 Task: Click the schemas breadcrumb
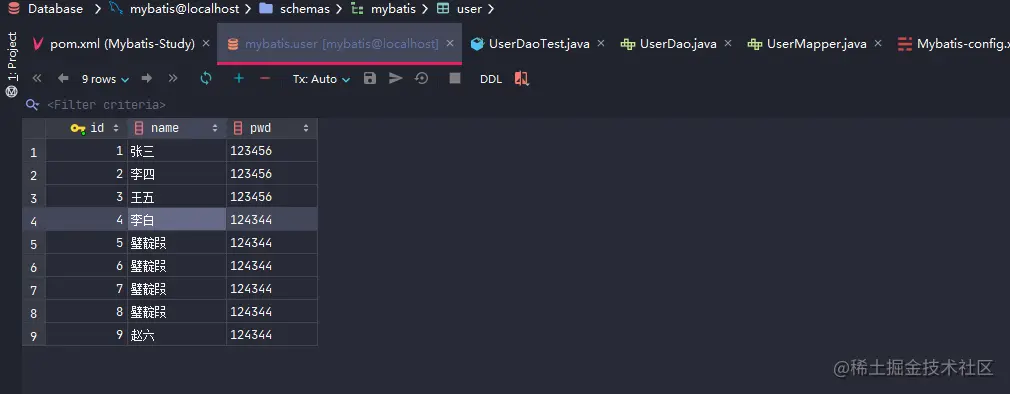point(305,9)
